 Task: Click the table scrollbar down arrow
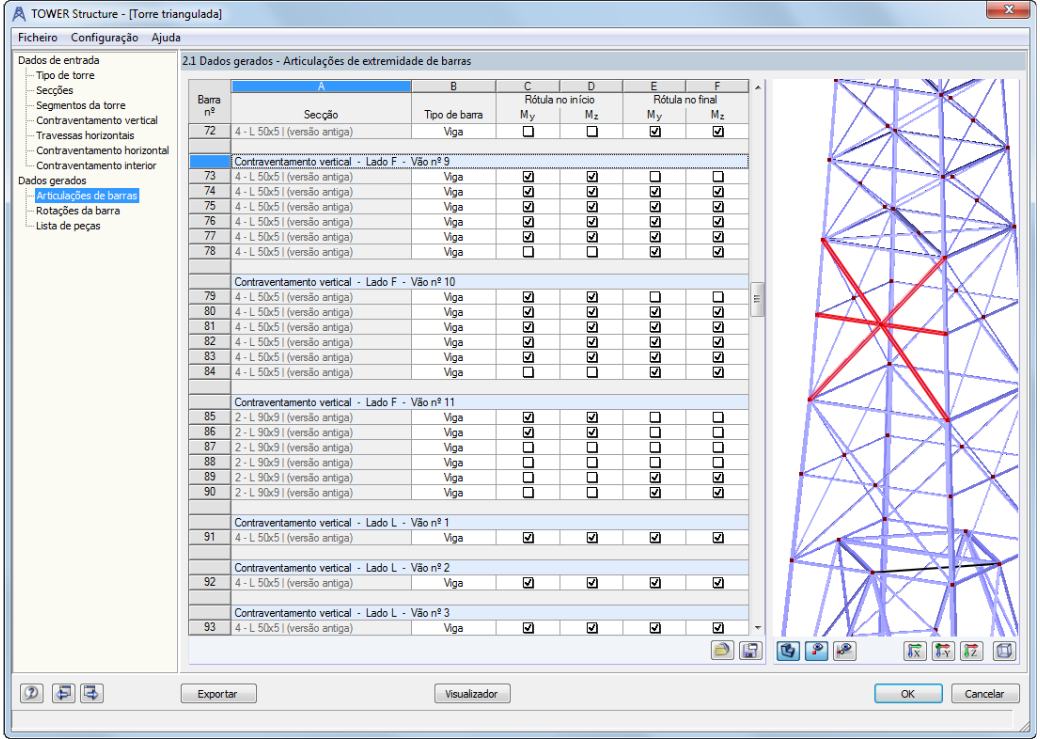pos(757,628)
